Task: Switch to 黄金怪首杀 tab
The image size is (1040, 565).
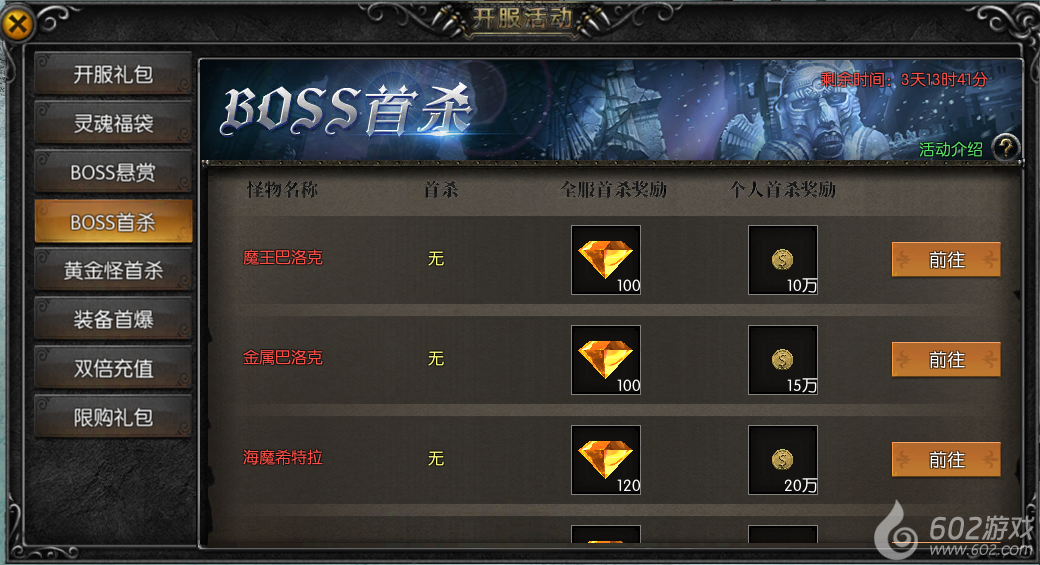Action: [x=113, y=271]
